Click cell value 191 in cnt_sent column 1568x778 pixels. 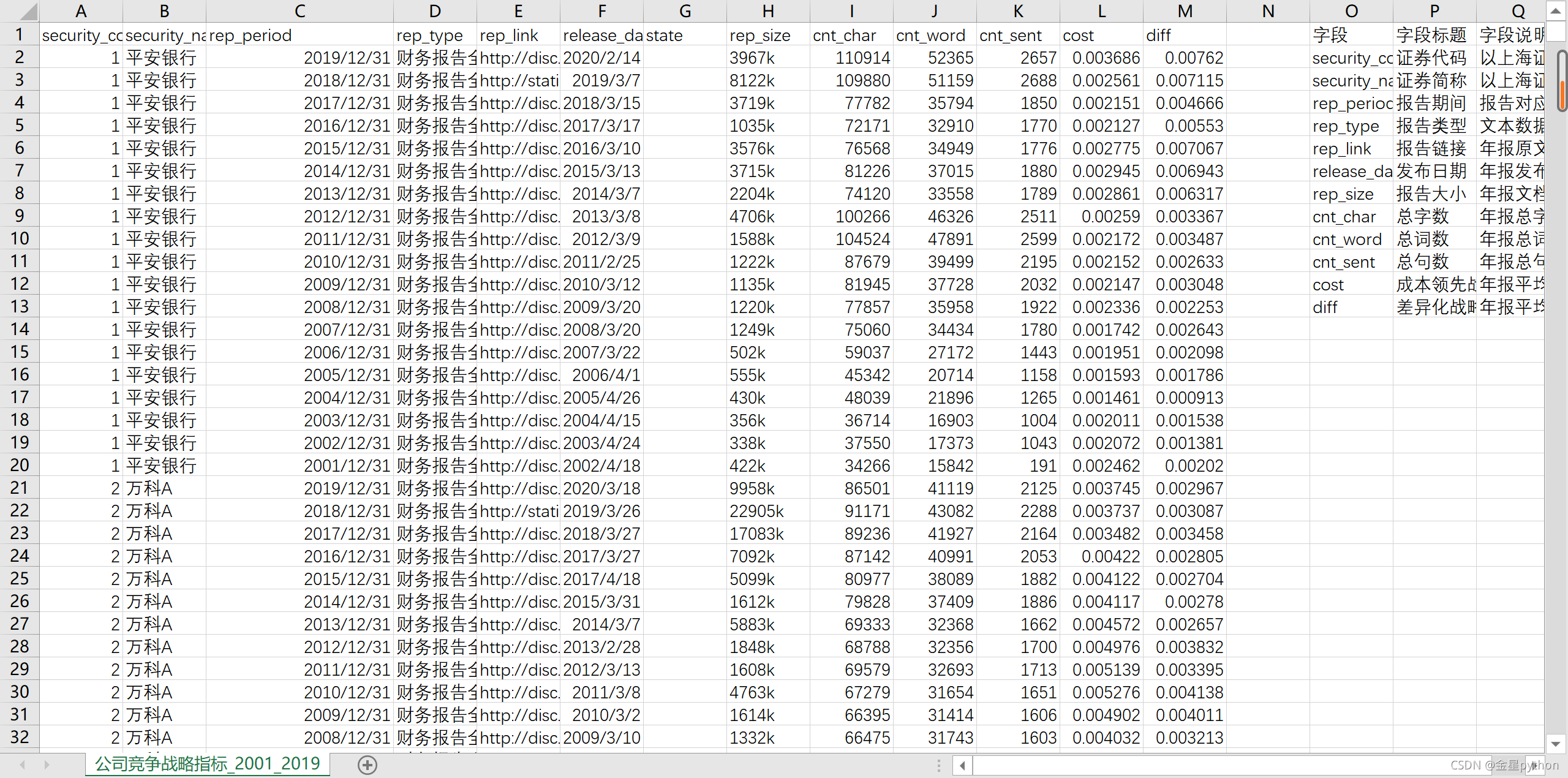[x=1018, y=466]
